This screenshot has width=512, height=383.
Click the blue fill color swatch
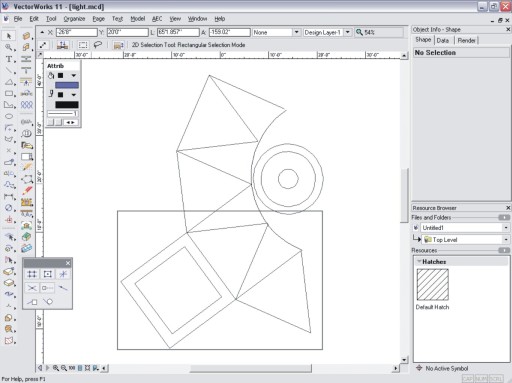point(67,85)
